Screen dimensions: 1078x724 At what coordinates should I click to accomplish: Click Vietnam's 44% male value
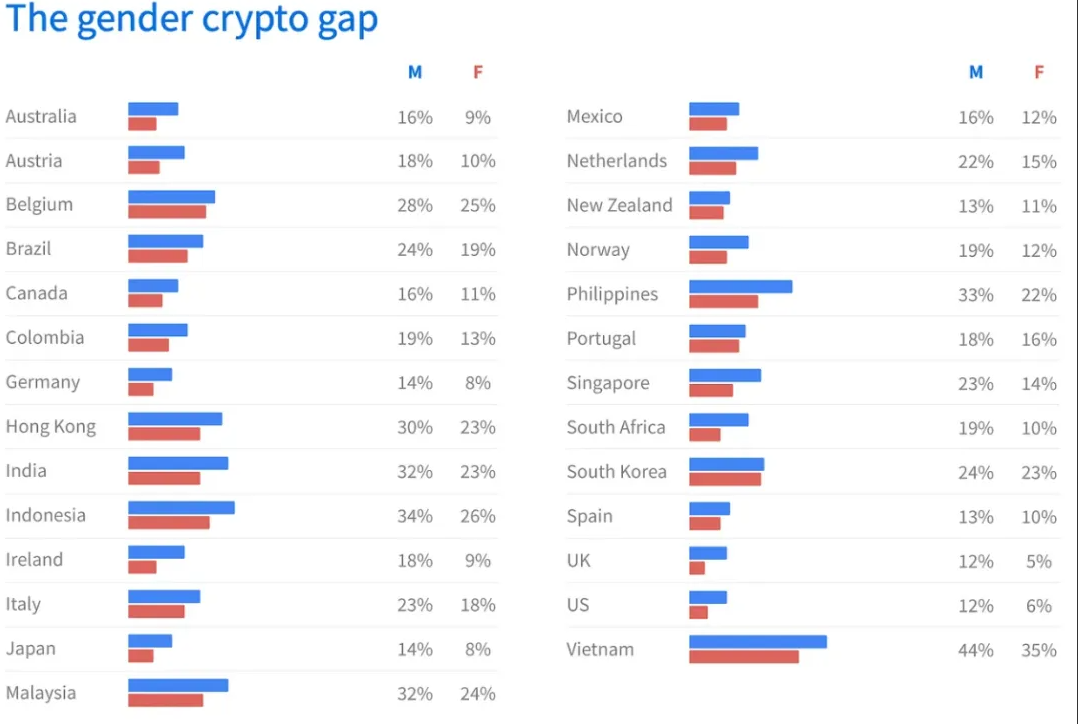975,650
